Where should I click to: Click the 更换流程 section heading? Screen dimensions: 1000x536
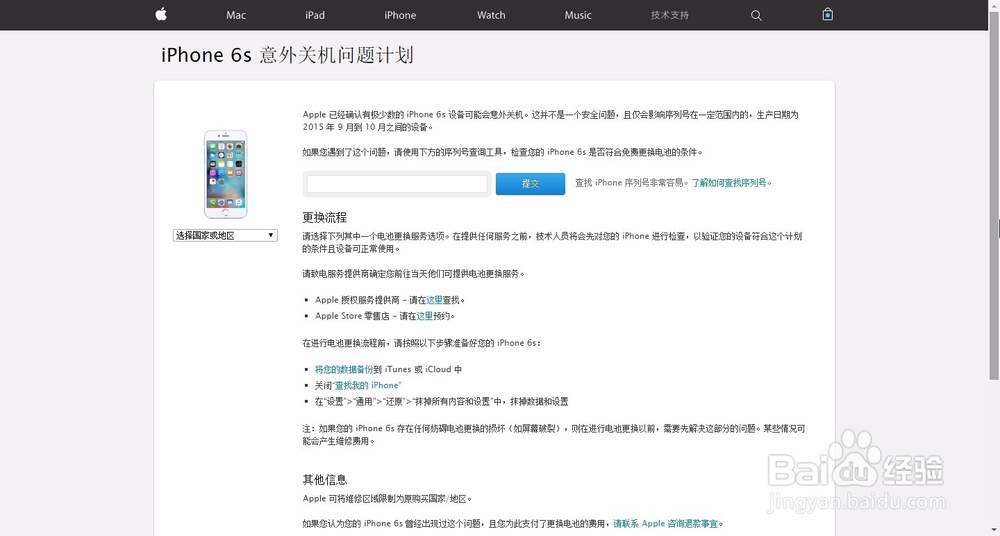click(x=325, y=217)
